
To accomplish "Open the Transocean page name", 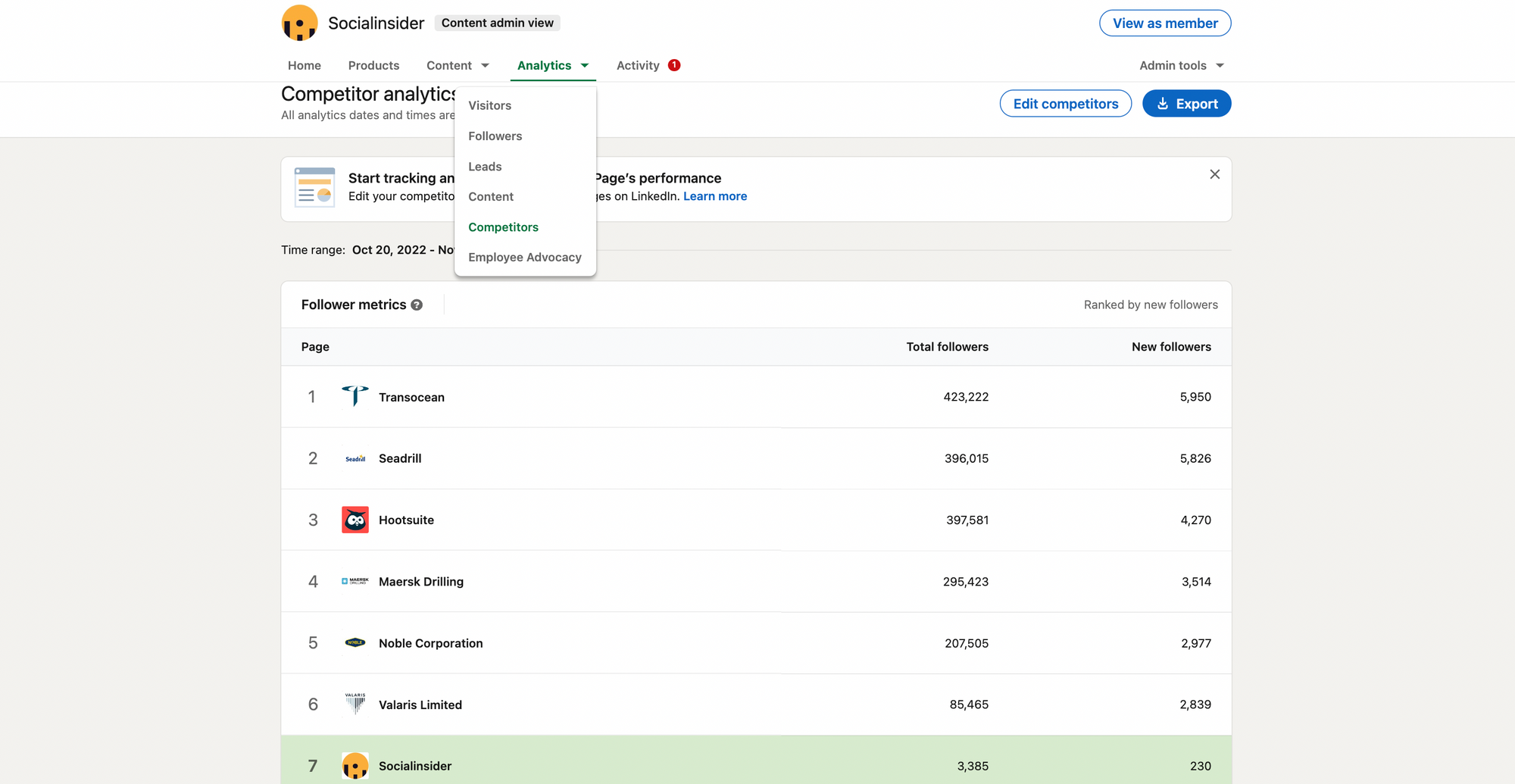I will coord(411,397).
